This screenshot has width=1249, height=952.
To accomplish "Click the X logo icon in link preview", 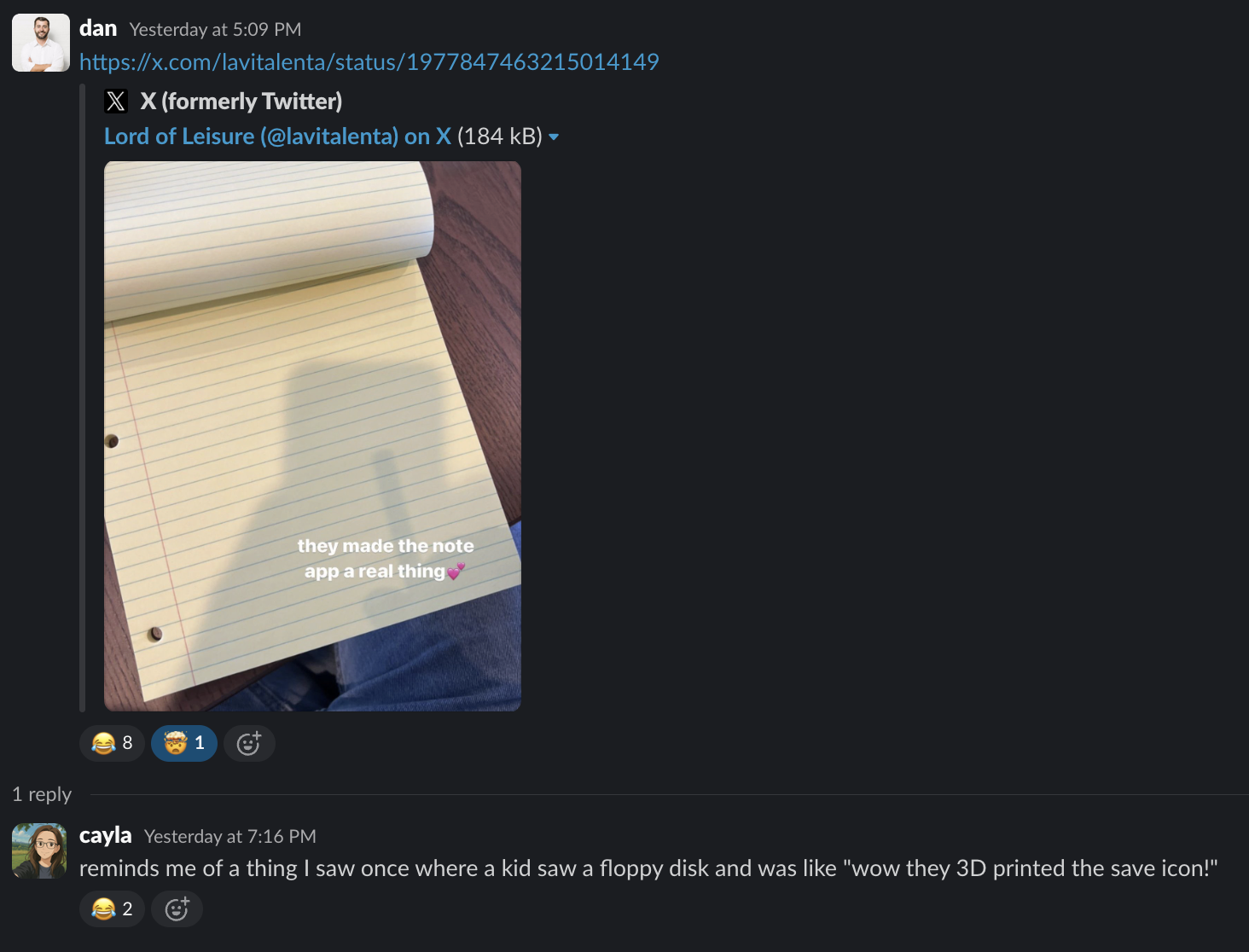I will coord(116,102).
